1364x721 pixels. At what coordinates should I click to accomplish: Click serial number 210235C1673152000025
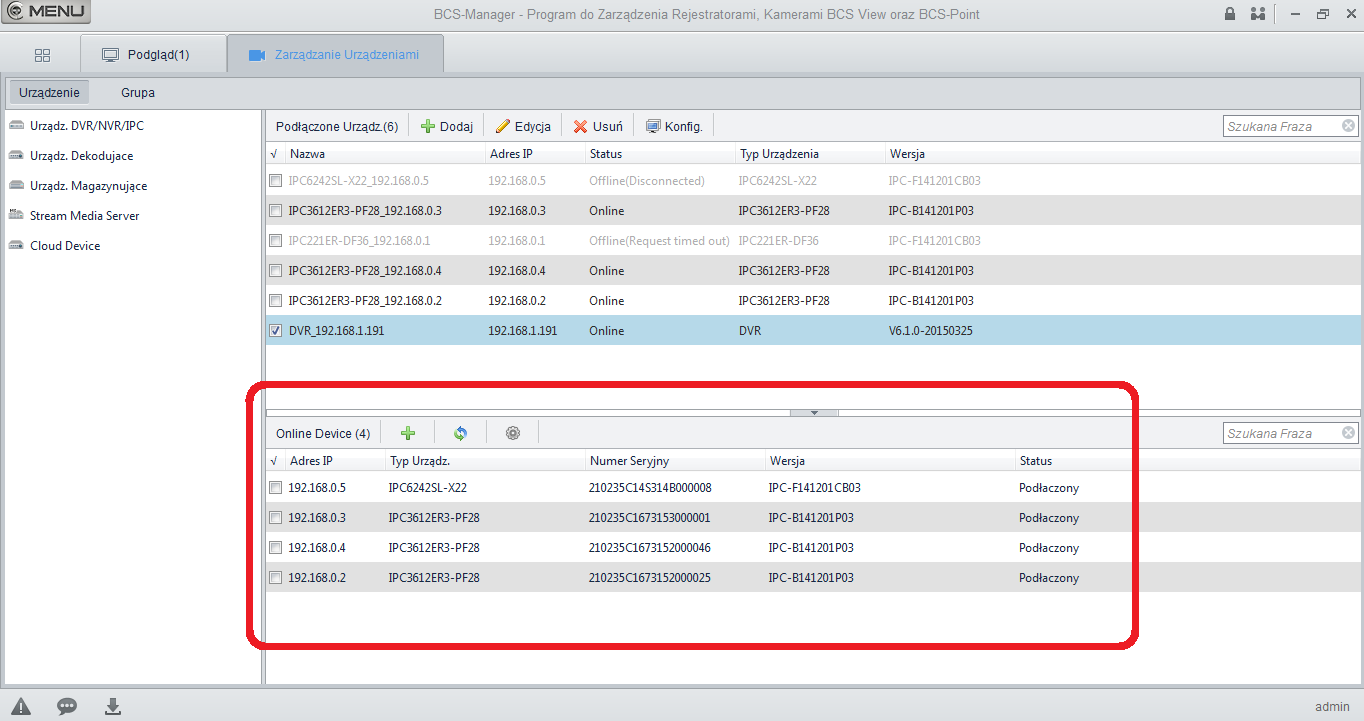point(650,578)
